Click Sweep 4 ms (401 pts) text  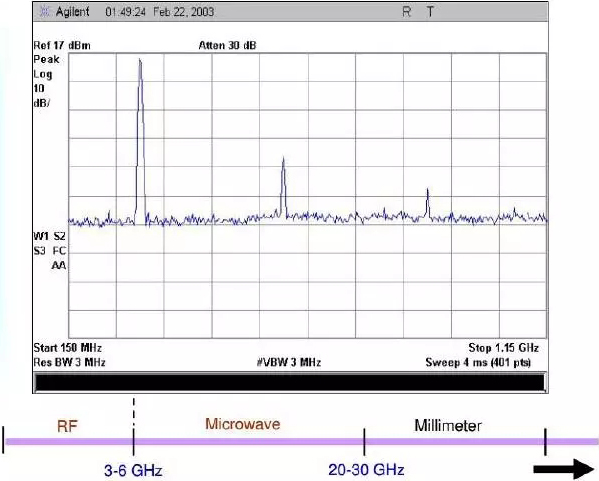[x=478, y=362]
